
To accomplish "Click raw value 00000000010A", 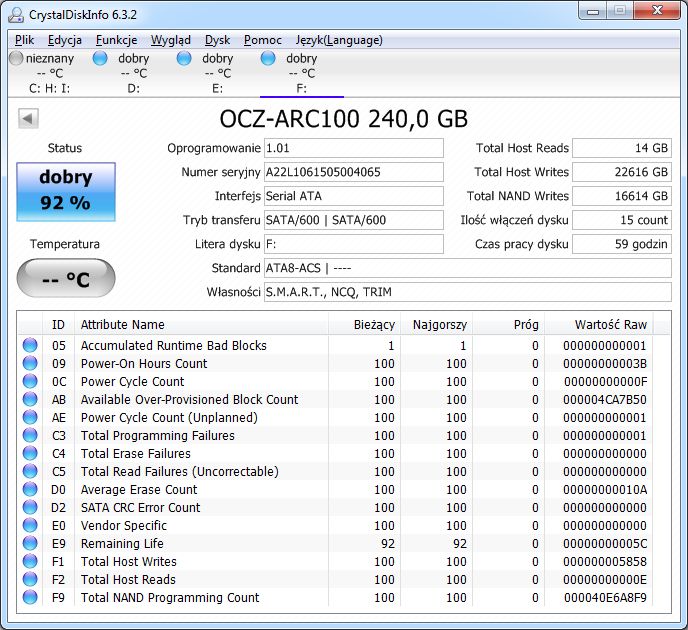I will [x=605, y=490].
